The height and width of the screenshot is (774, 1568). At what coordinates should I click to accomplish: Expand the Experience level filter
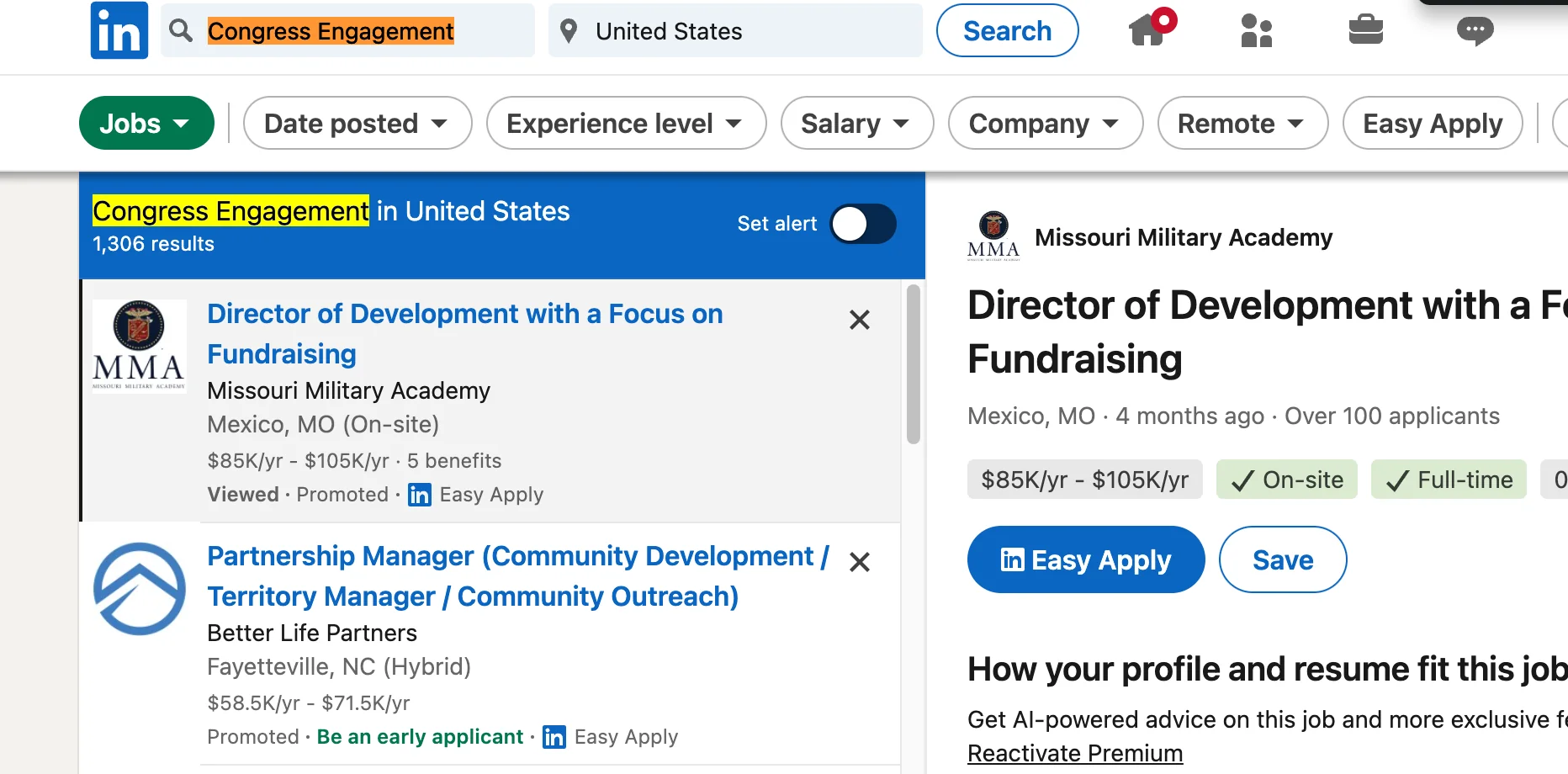pos(626,123)
